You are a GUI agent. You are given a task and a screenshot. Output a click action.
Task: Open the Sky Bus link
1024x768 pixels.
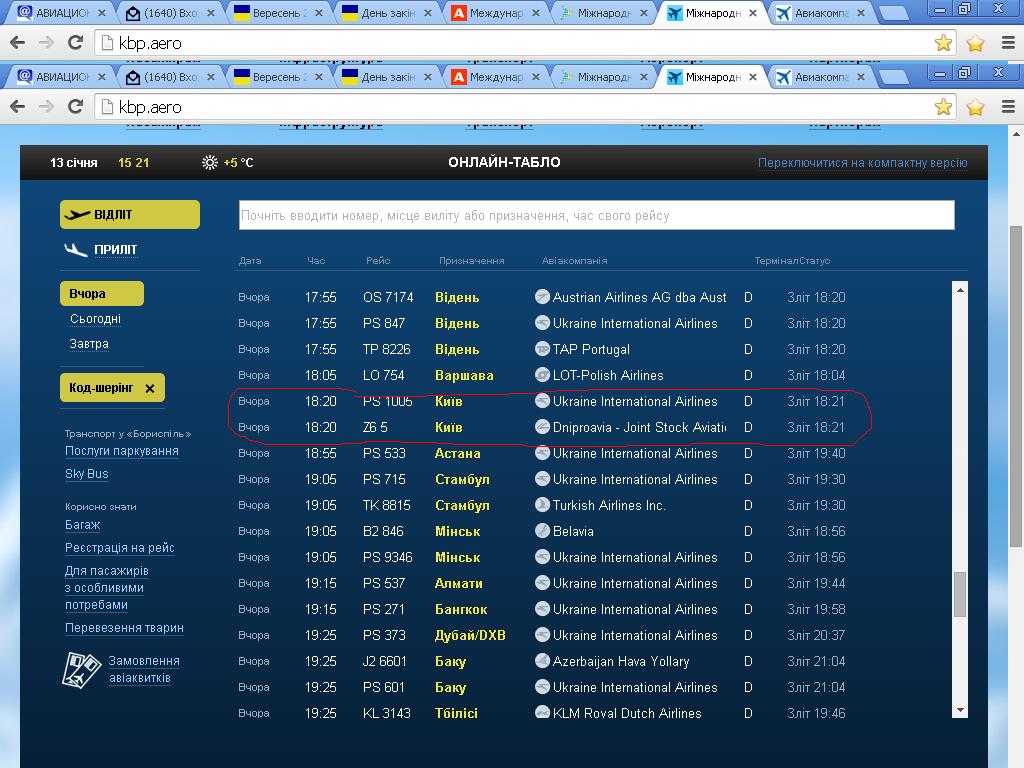coord(87,474)
